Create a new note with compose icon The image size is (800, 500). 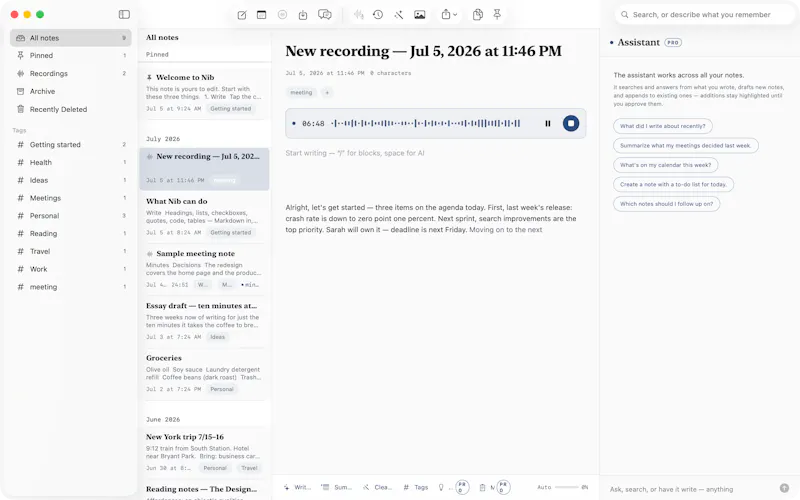tap(242, 15)
